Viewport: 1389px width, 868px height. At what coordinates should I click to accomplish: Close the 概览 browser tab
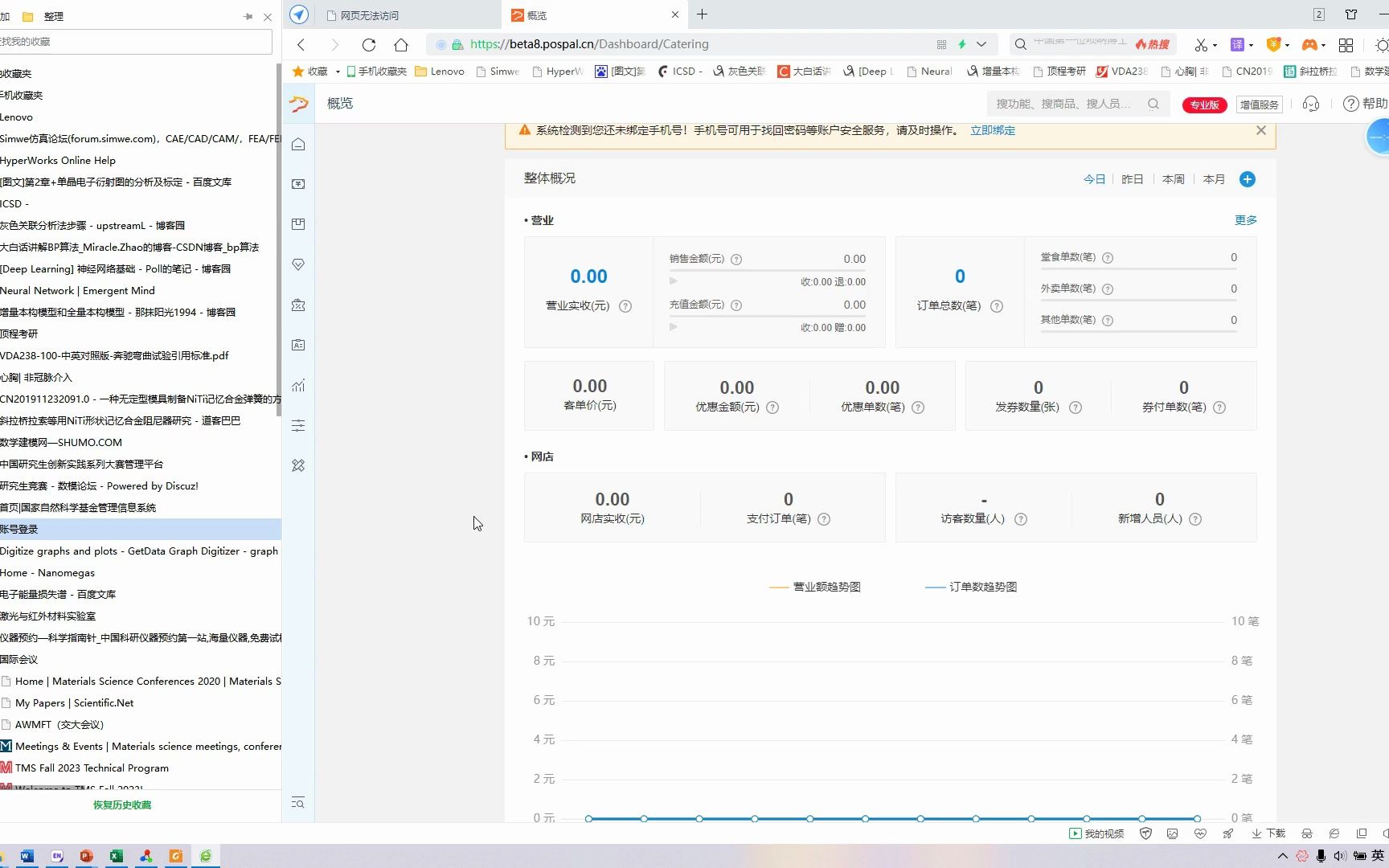click(675, 14)
